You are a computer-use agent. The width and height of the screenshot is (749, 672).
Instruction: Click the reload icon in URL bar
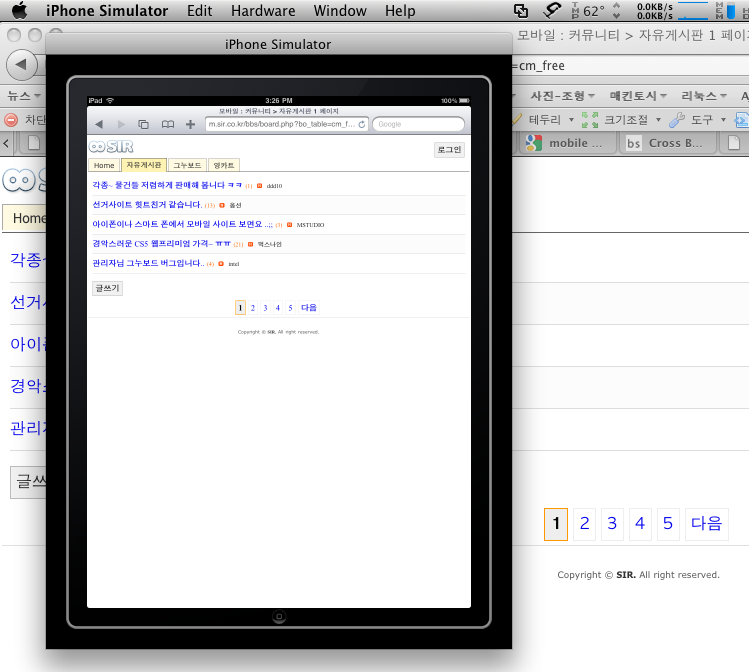[x=362, y=125]
